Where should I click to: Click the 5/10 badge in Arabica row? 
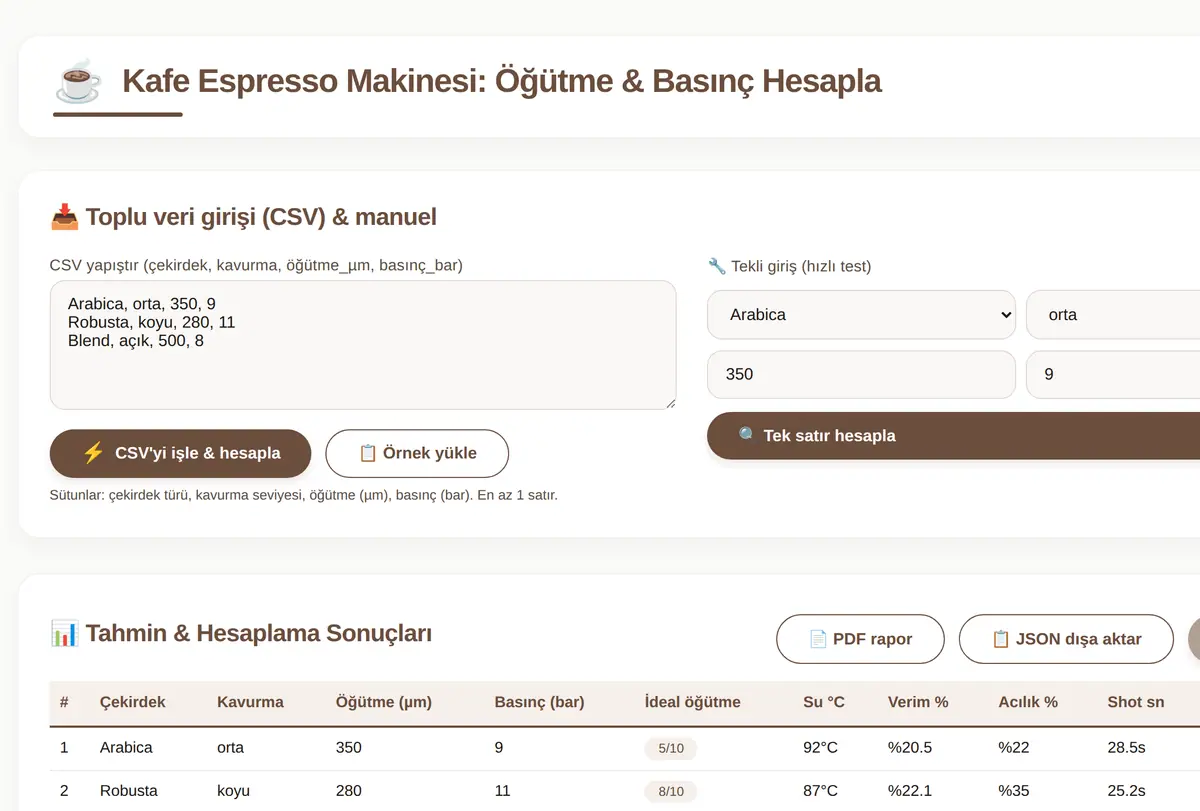[671, 748]
